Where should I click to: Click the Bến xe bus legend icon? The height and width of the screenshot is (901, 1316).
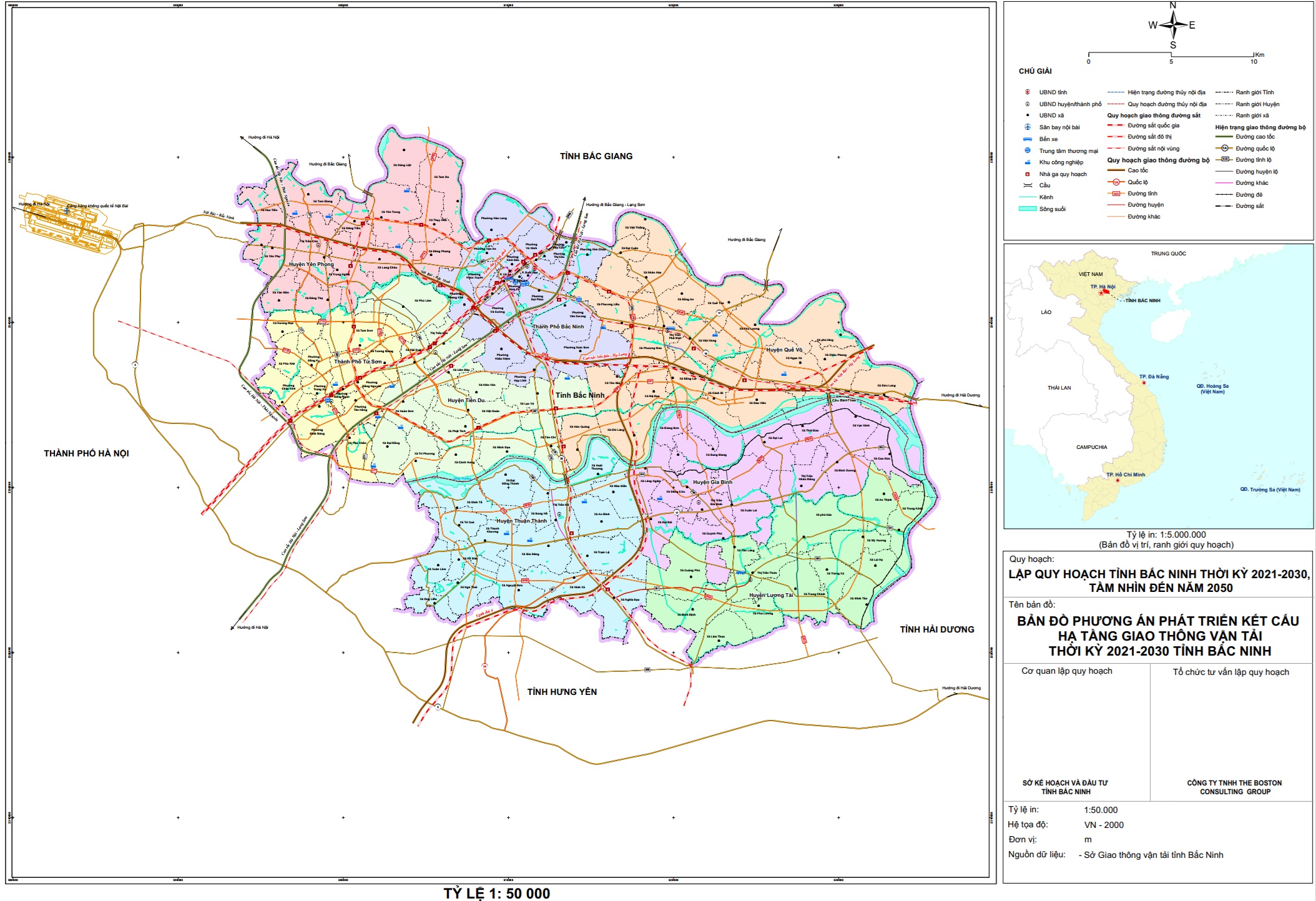[1027, 139]
